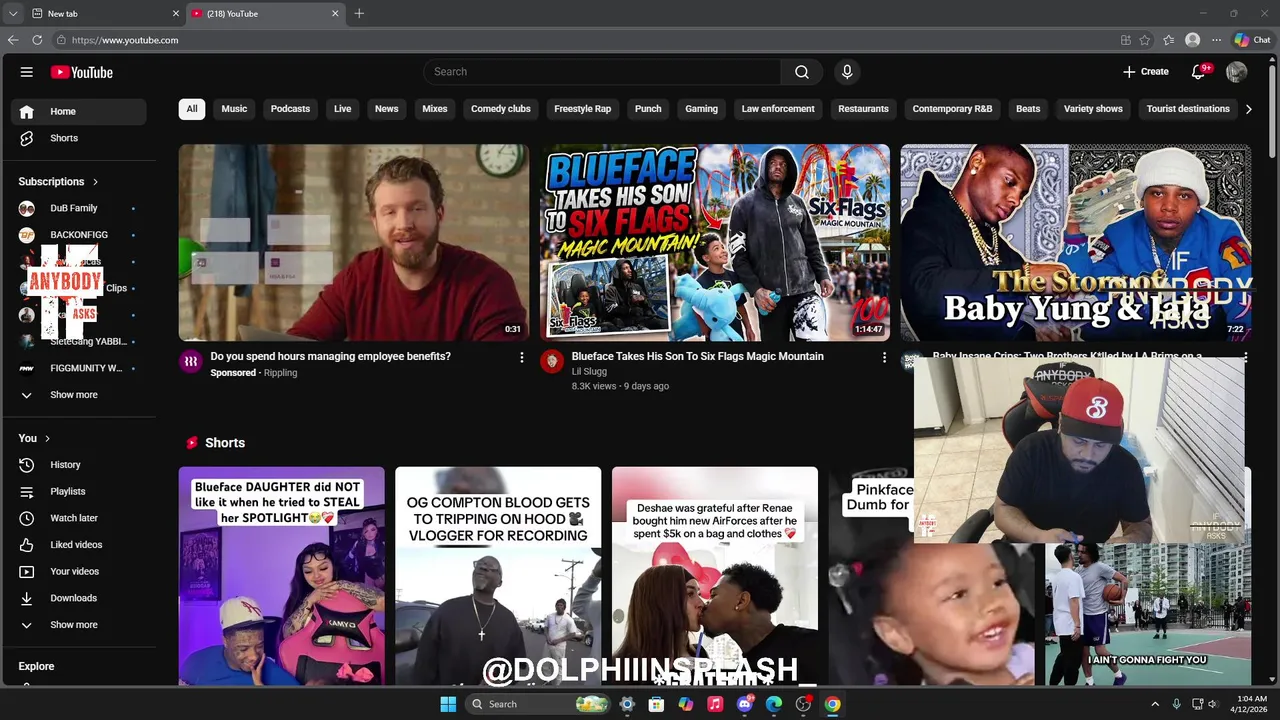The width and height of the screenshot is (1280, 720).
Task: Show hidden system tray icons
Action: pyautogui.click(x=1155, y=704)
